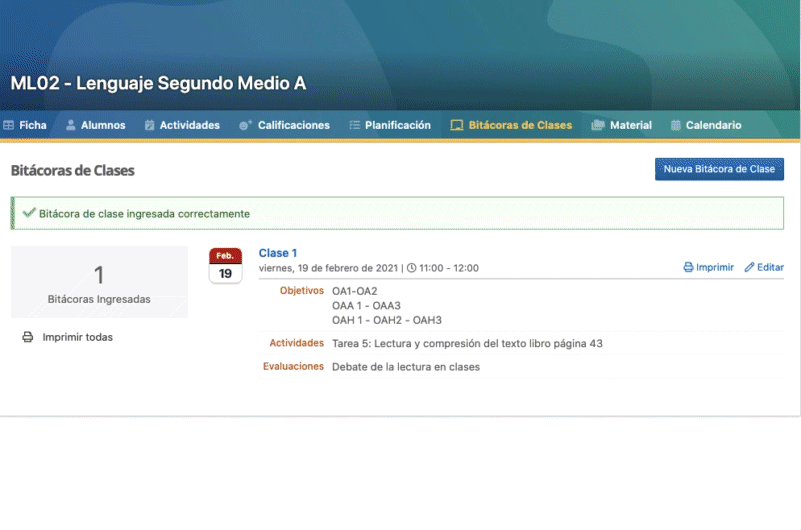Click the clock icon before 11:00 - 12:00
The height and width of the screenshot is (530, 801).
click(x=411, y=268)
